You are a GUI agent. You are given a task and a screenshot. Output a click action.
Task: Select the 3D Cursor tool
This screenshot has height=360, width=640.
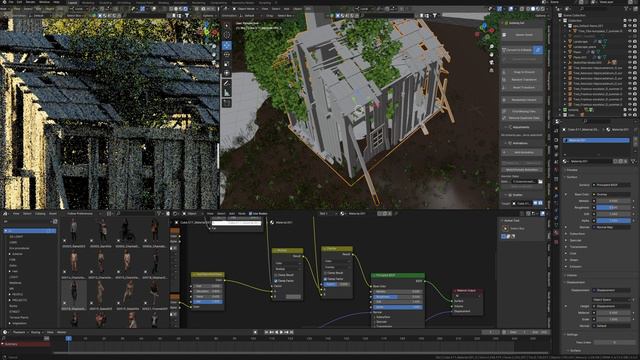[x=227, y=35]
